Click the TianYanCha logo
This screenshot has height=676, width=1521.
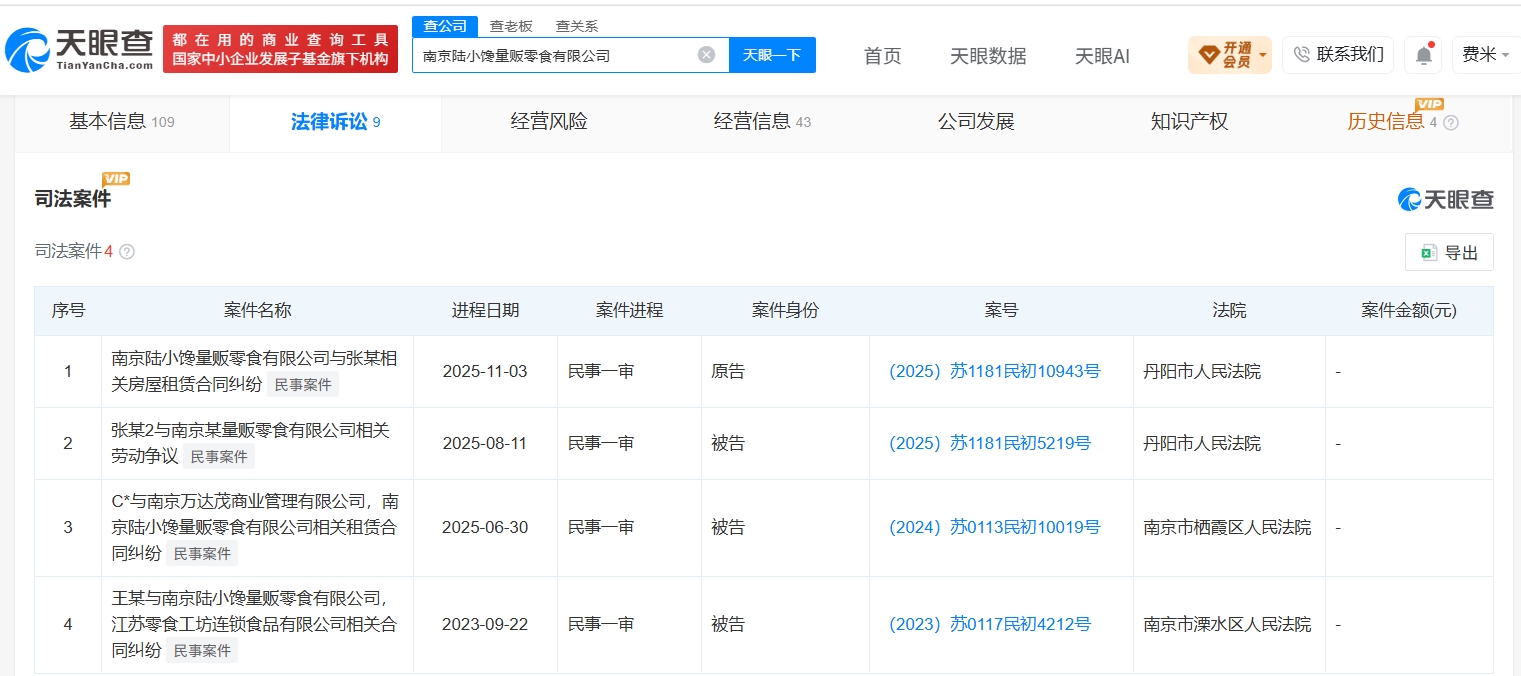pyautogui.click(x=80, y=49)
